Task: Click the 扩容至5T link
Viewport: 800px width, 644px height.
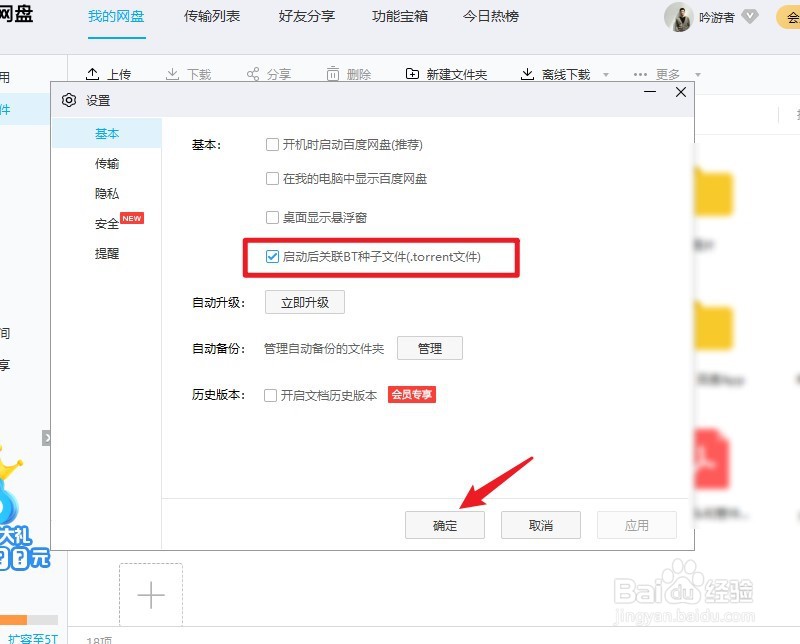Action: pos(33,638)
